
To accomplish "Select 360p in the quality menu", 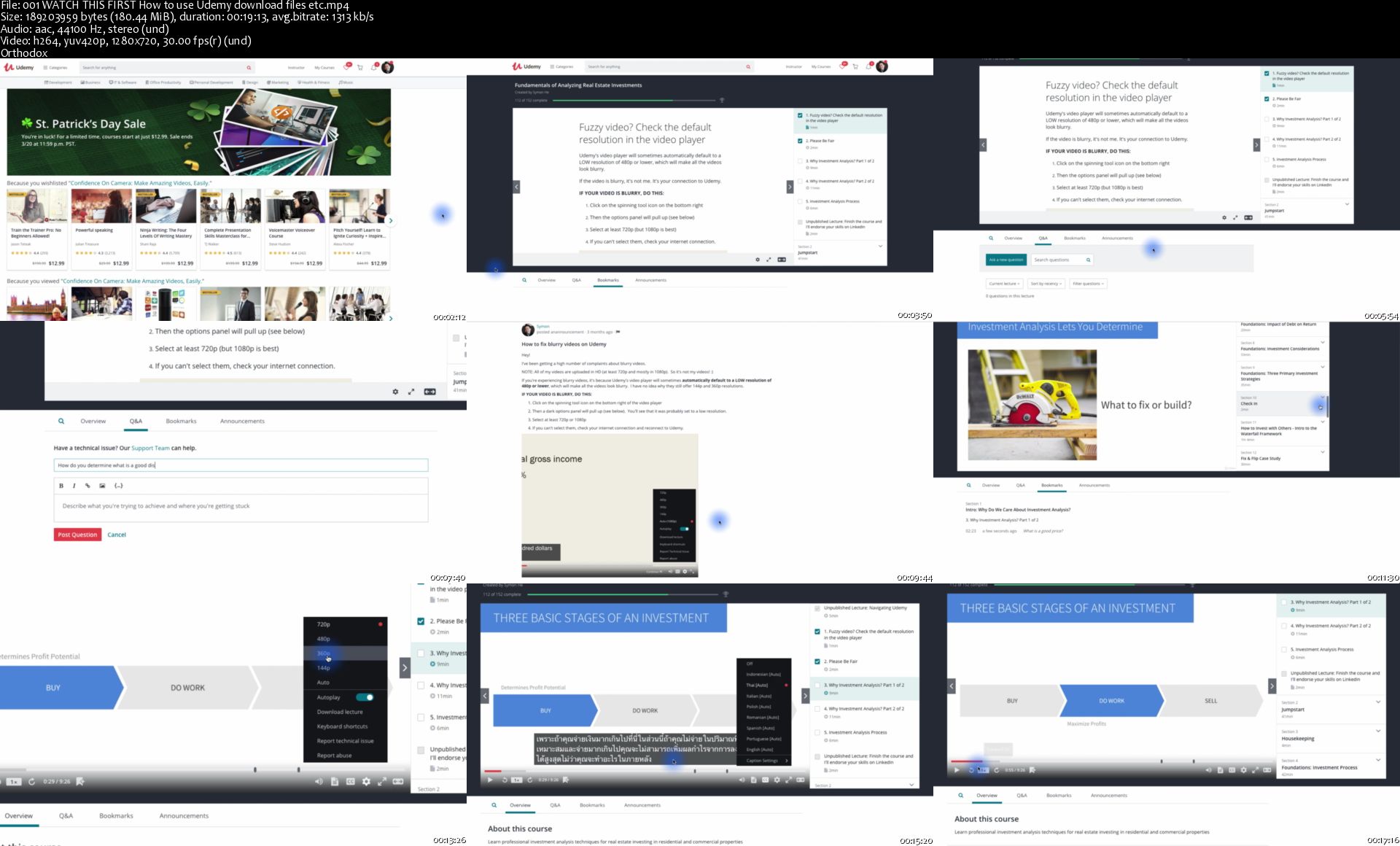I will click(x=346, y=653).
